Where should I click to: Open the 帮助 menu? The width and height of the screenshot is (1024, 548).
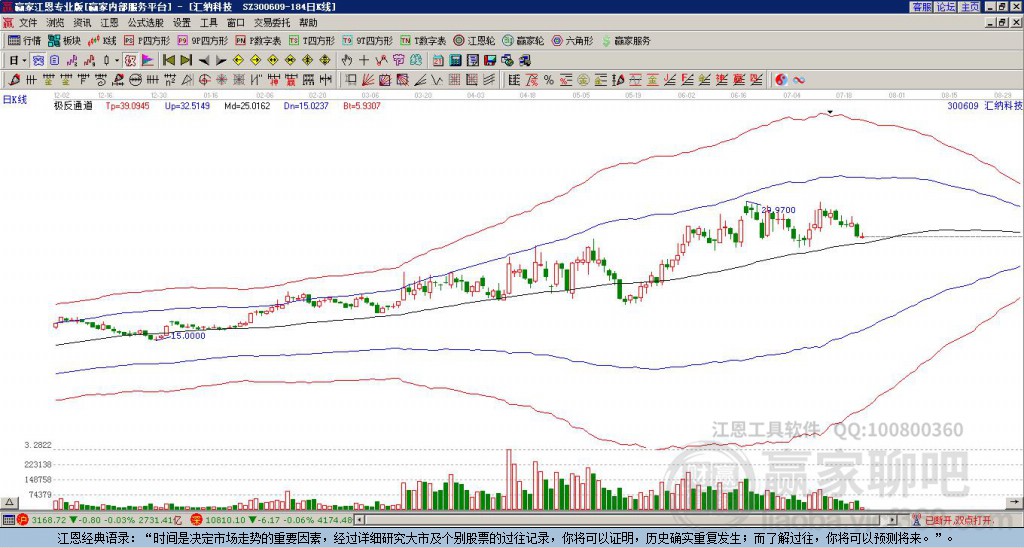[308, 23]
